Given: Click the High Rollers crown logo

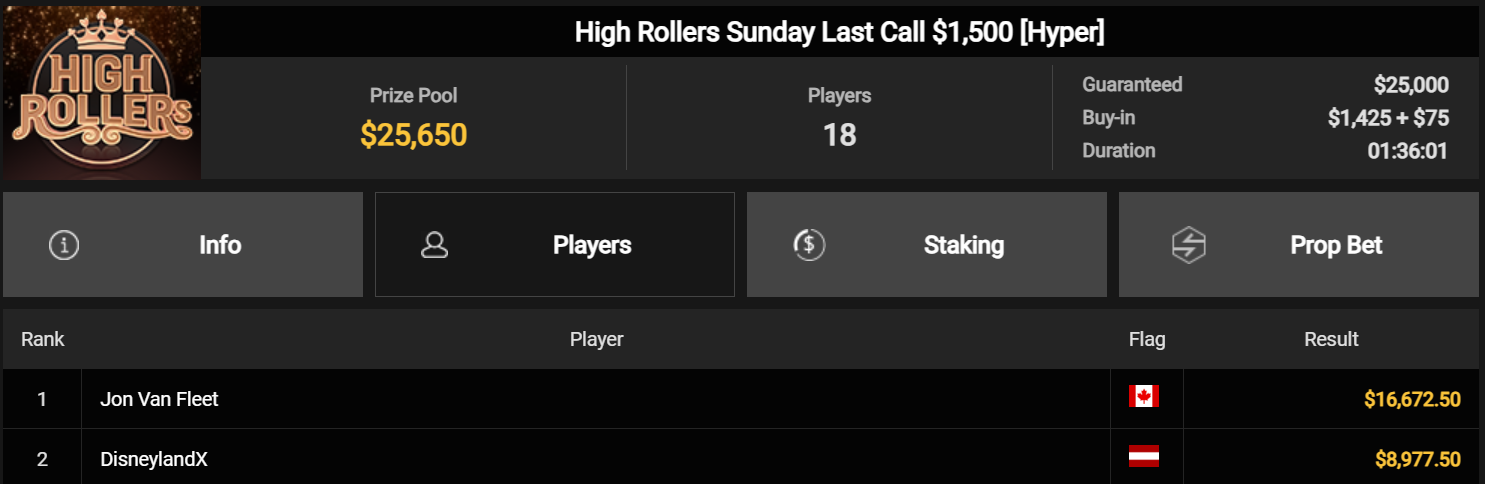Looking at the screenshot, I should (102, 93).
